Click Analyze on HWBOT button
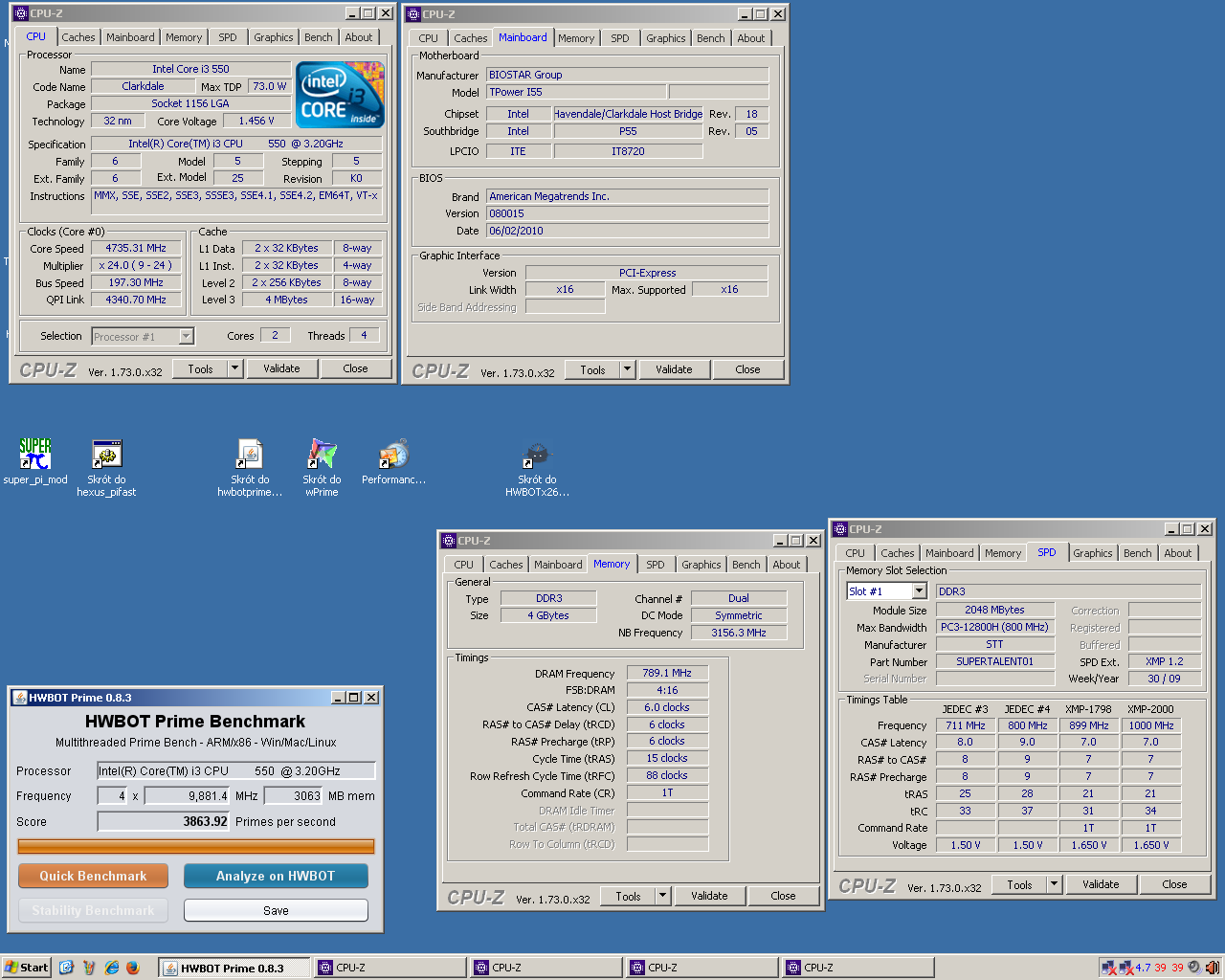Image resolution: width=1225 pixels, height=980 pixels. pyautogui.click(x=276, y=876)
